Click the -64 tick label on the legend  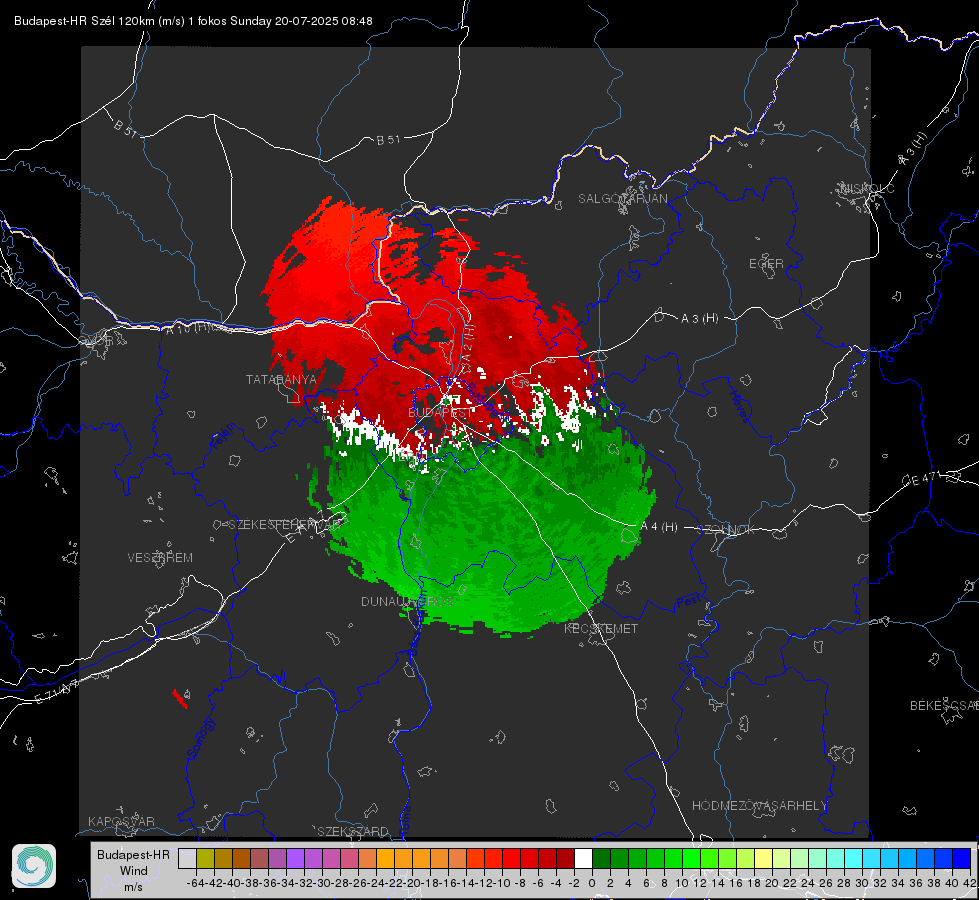click(196, 883)
